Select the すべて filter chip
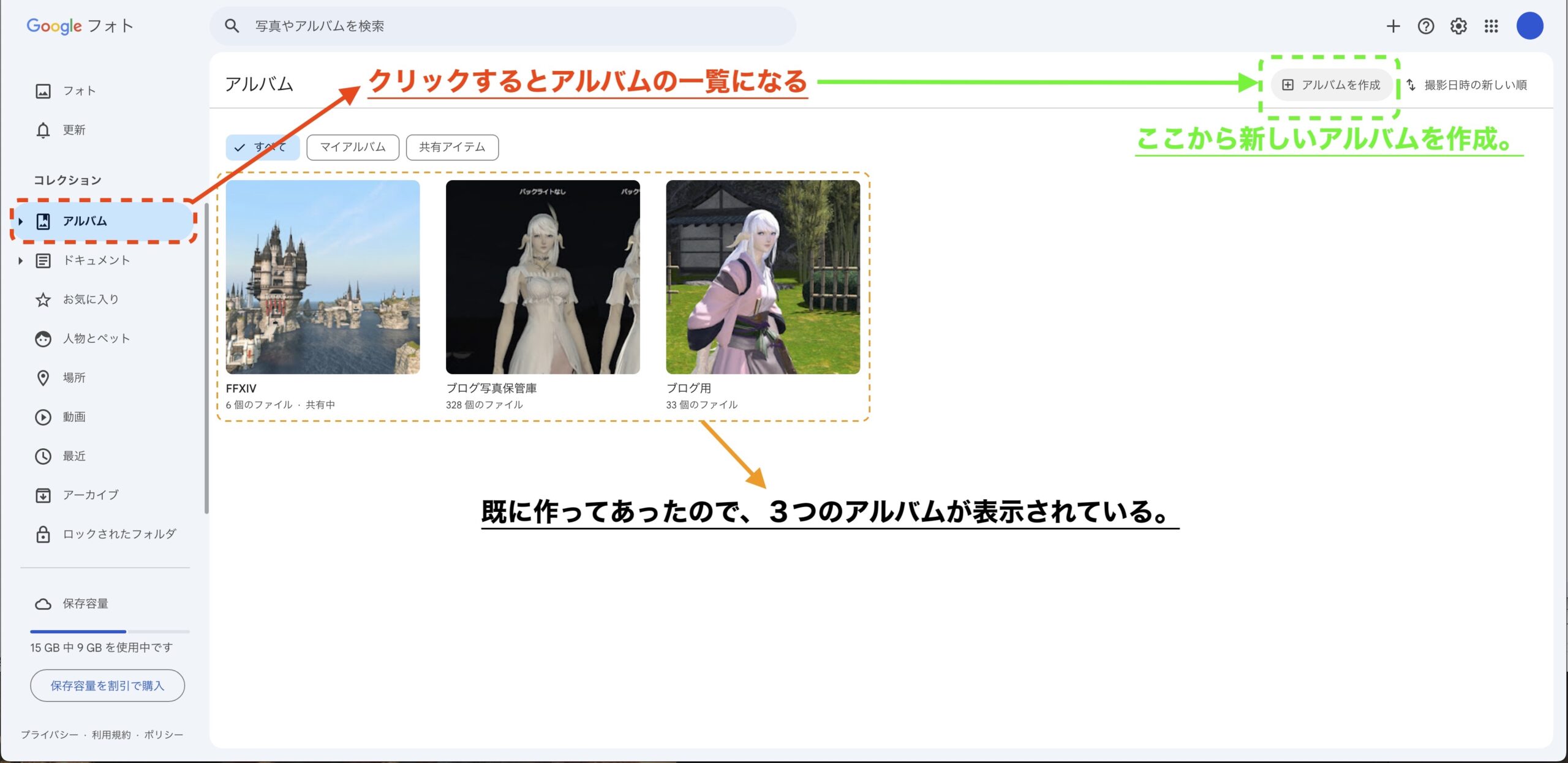 [x=263, y=148]
